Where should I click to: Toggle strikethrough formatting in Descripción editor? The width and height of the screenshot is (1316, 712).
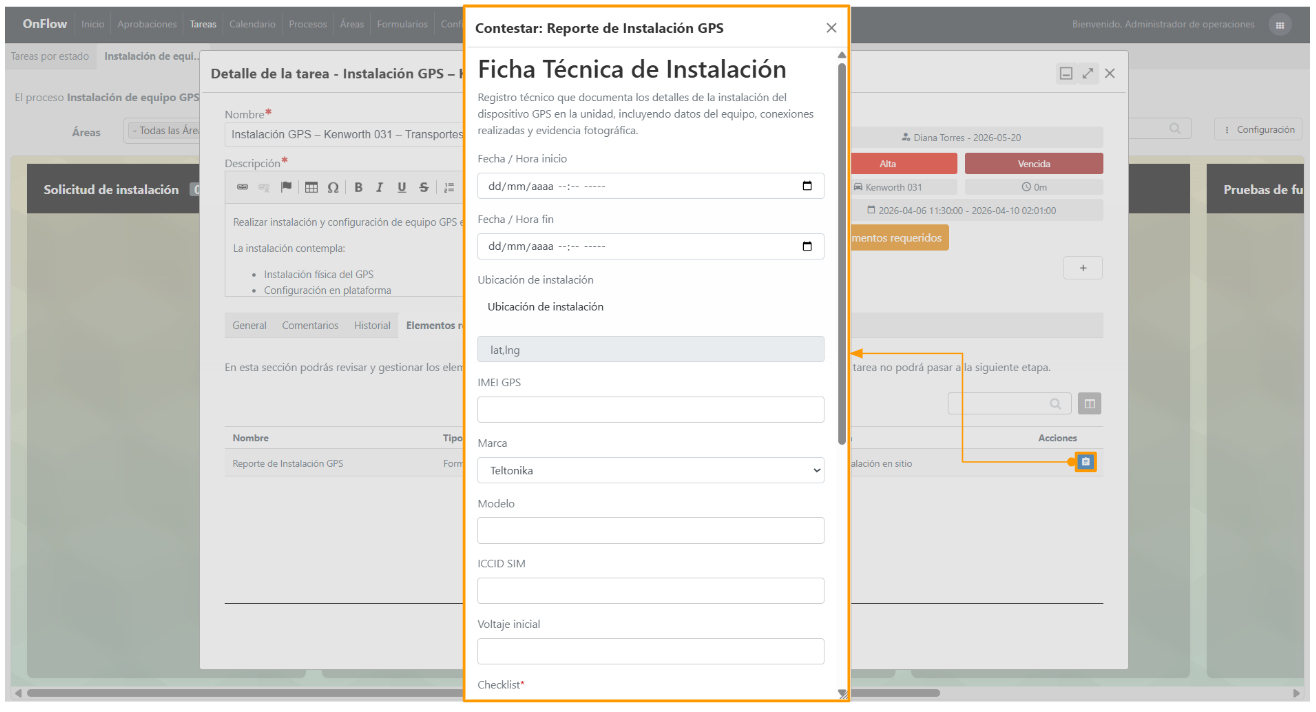click(424, 187)
